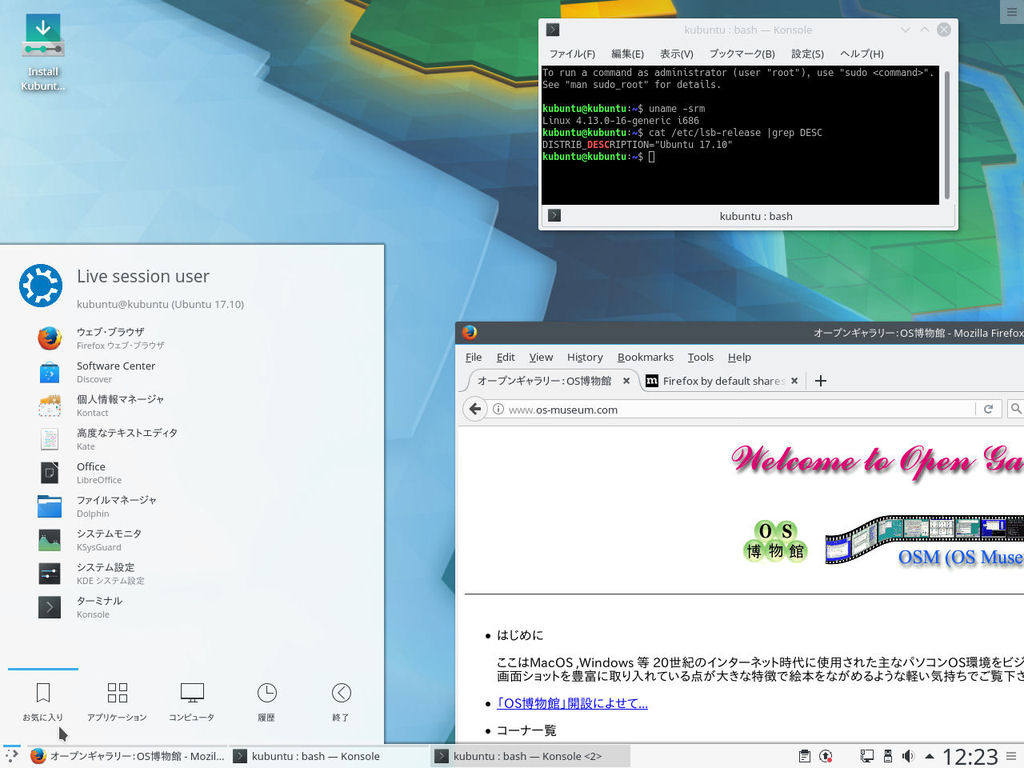
Task: Open Konsole's ファイル(F) menu
Action: pyautogui.click(x=572, y=54)
